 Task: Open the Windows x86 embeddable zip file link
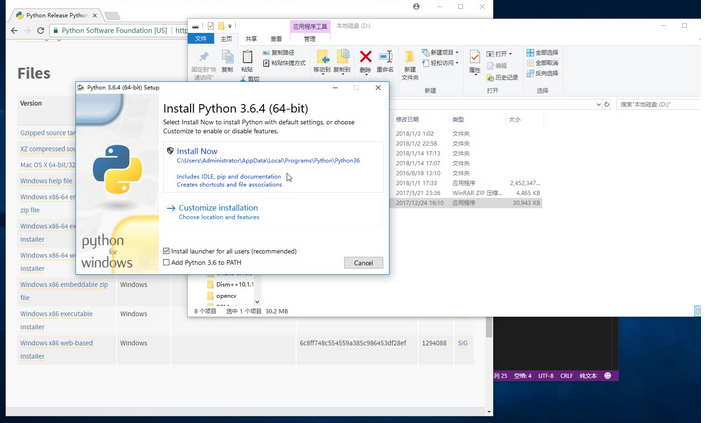click(x=64, y=291)
